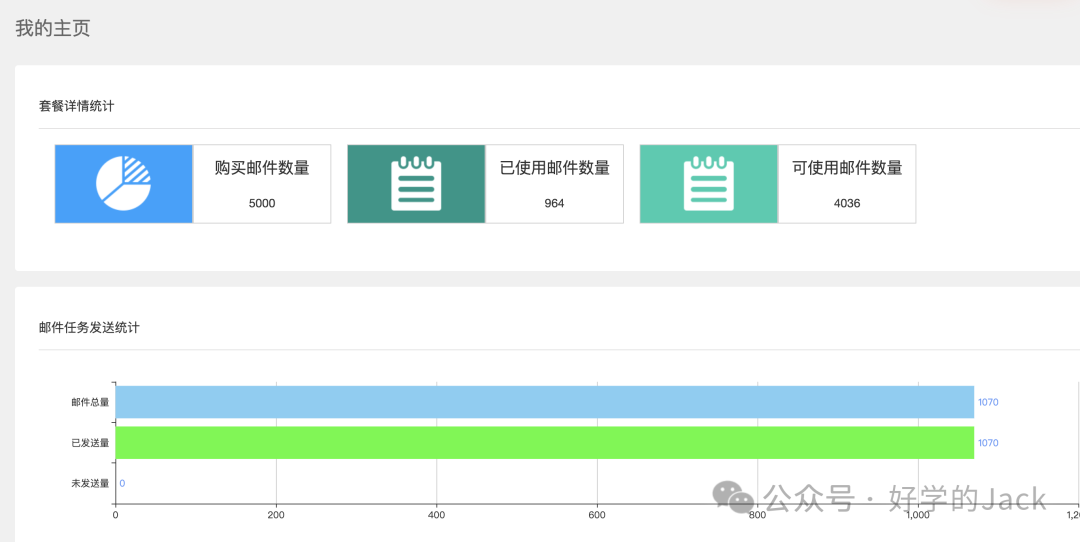
Task: Click the light blue 邮件总量 bar
Action: 545,402
